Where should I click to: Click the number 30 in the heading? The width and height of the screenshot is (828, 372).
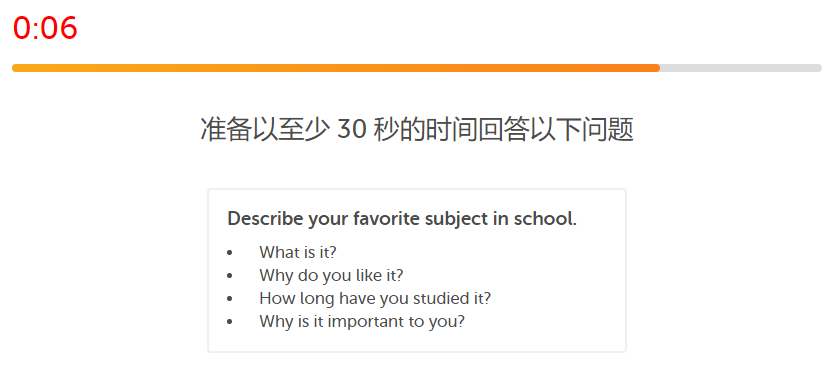point(352,130)
